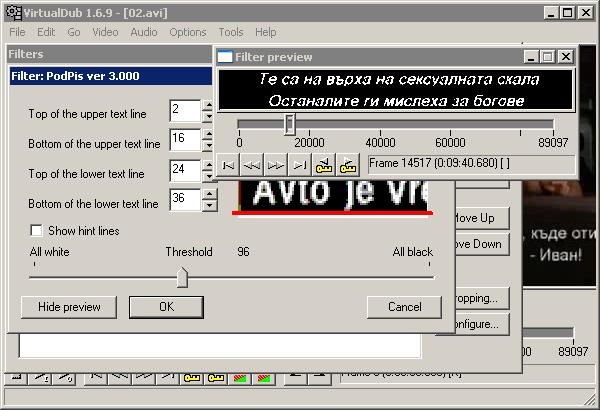The image size is (600, 410).
Task: Open the Video menu
Action: point(105,32)
